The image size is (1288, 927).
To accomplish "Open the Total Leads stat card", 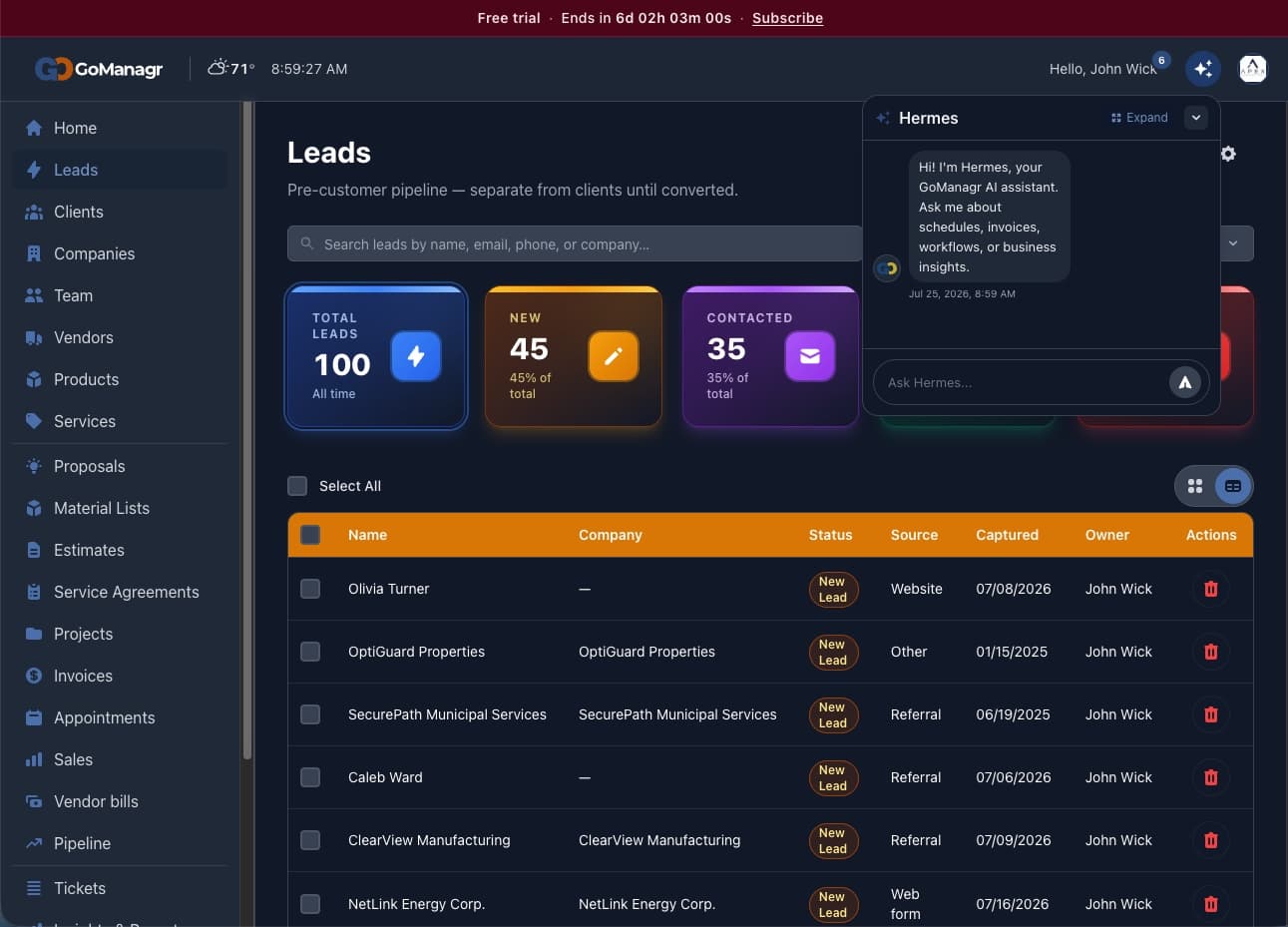I will pyautogui.click(x=376, y=356).
